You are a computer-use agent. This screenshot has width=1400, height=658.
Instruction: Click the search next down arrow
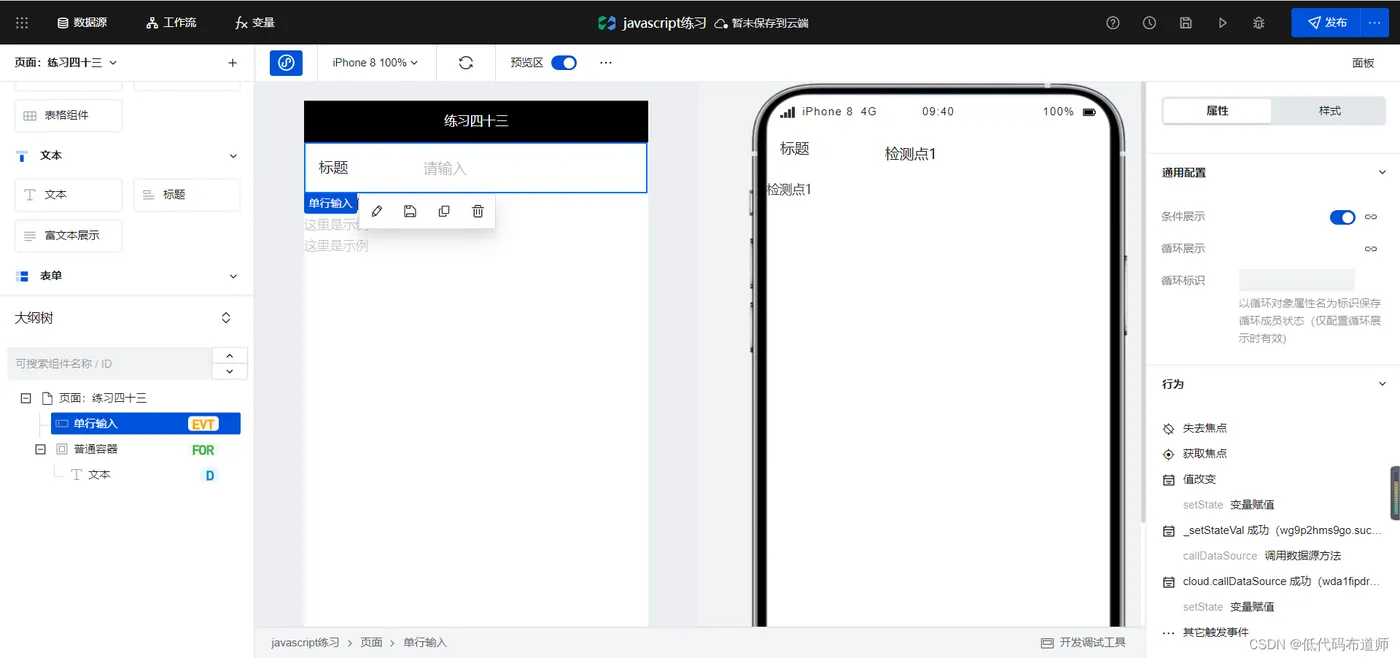230,372
